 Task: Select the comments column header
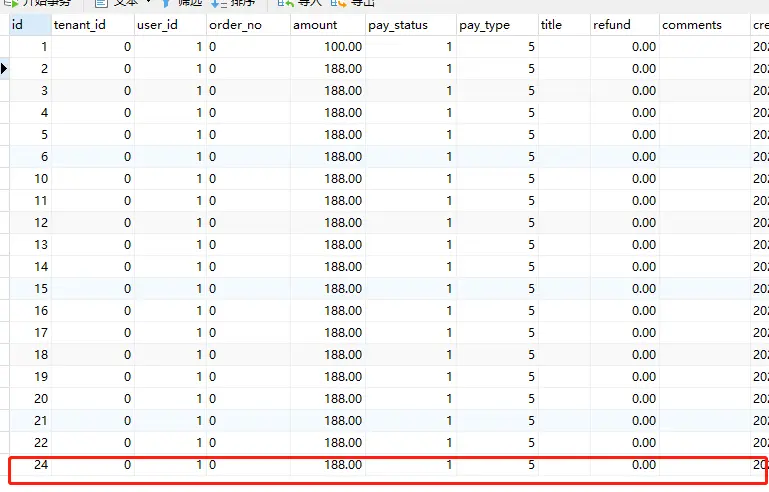click(705, 25)
